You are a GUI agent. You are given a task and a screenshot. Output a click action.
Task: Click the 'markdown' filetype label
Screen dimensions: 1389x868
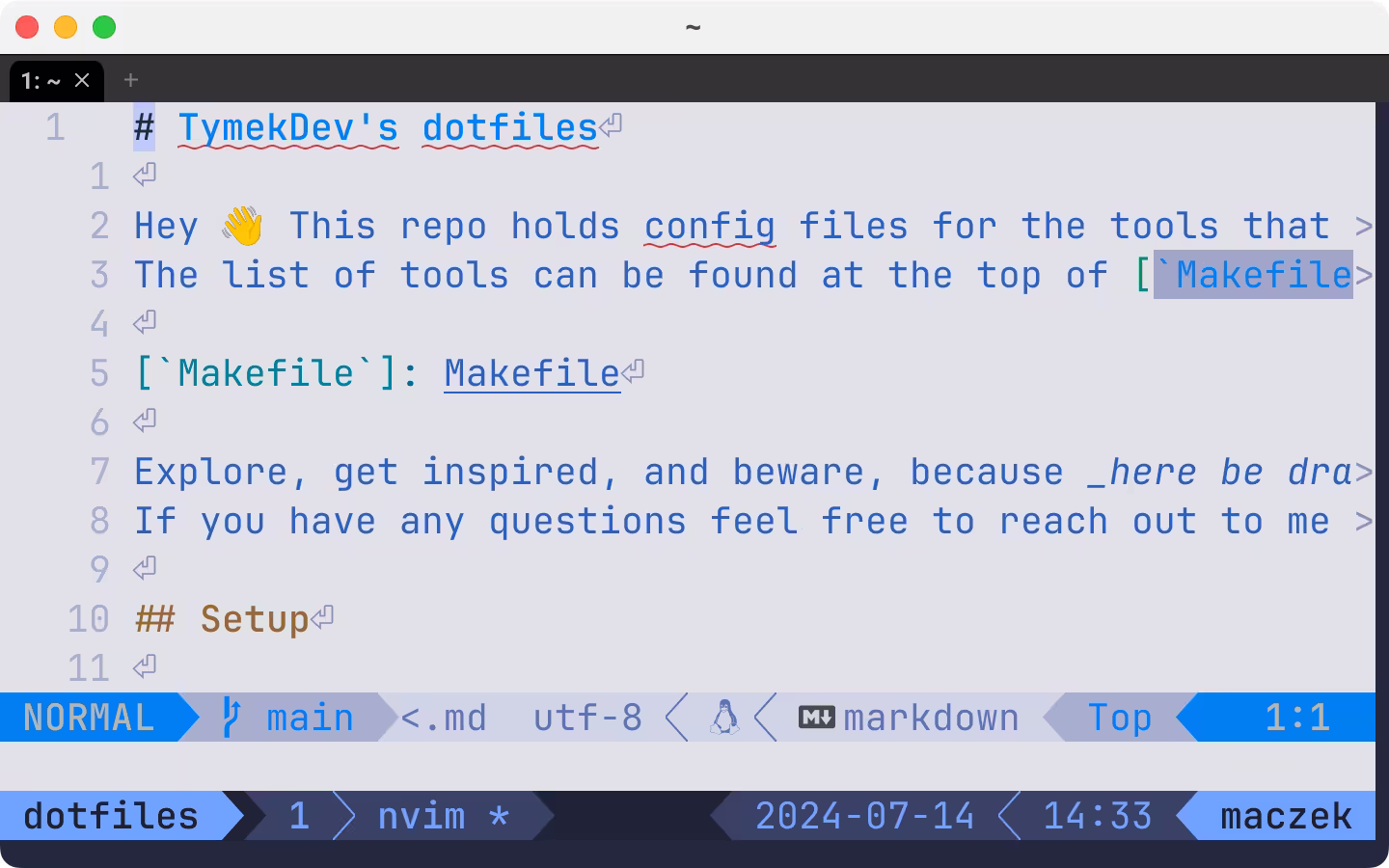click(931, 718)
